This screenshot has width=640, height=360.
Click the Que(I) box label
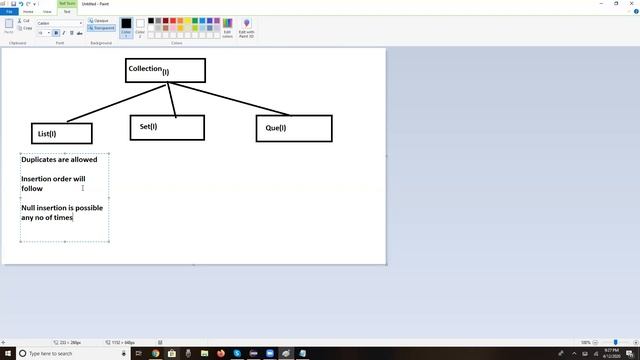coord(276,128)
